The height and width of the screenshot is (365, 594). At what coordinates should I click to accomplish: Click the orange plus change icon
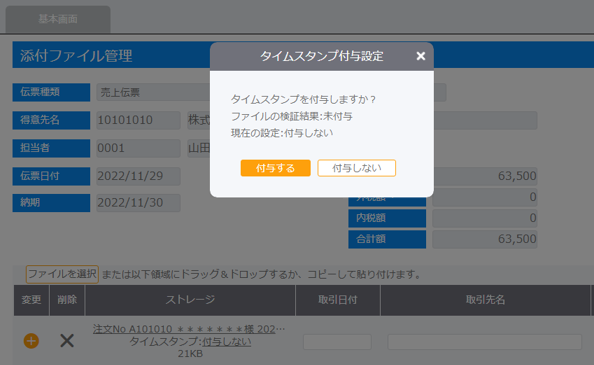point(31,341)
